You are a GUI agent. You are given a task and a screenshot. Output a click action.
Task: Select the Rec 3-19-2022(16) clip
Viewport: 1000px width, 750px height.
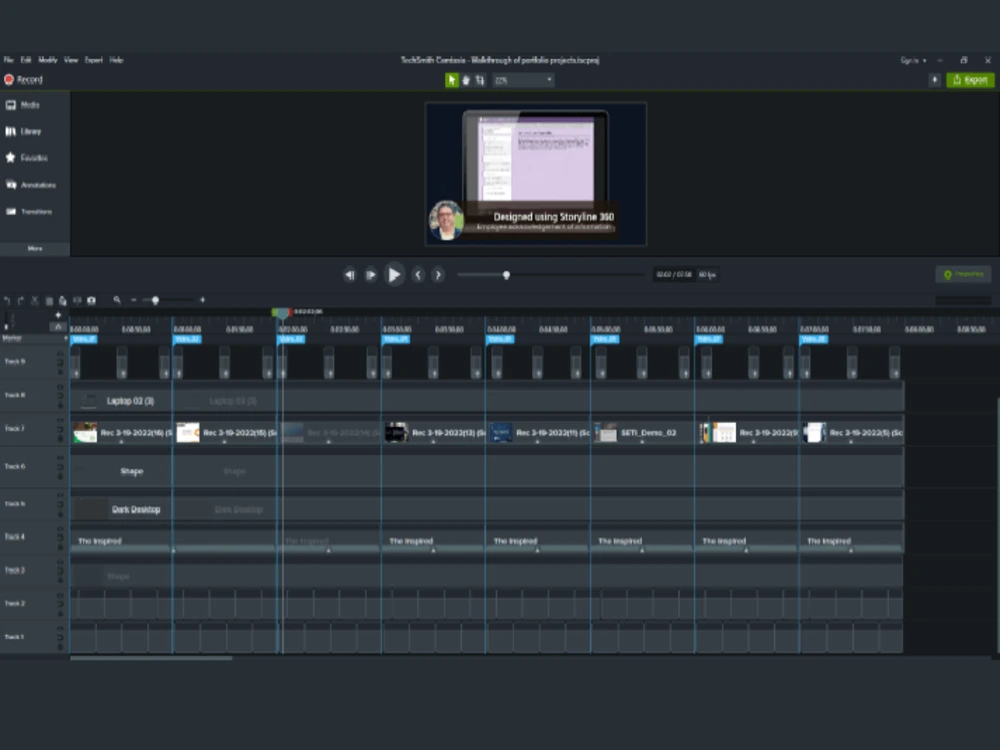click(121, 432)
